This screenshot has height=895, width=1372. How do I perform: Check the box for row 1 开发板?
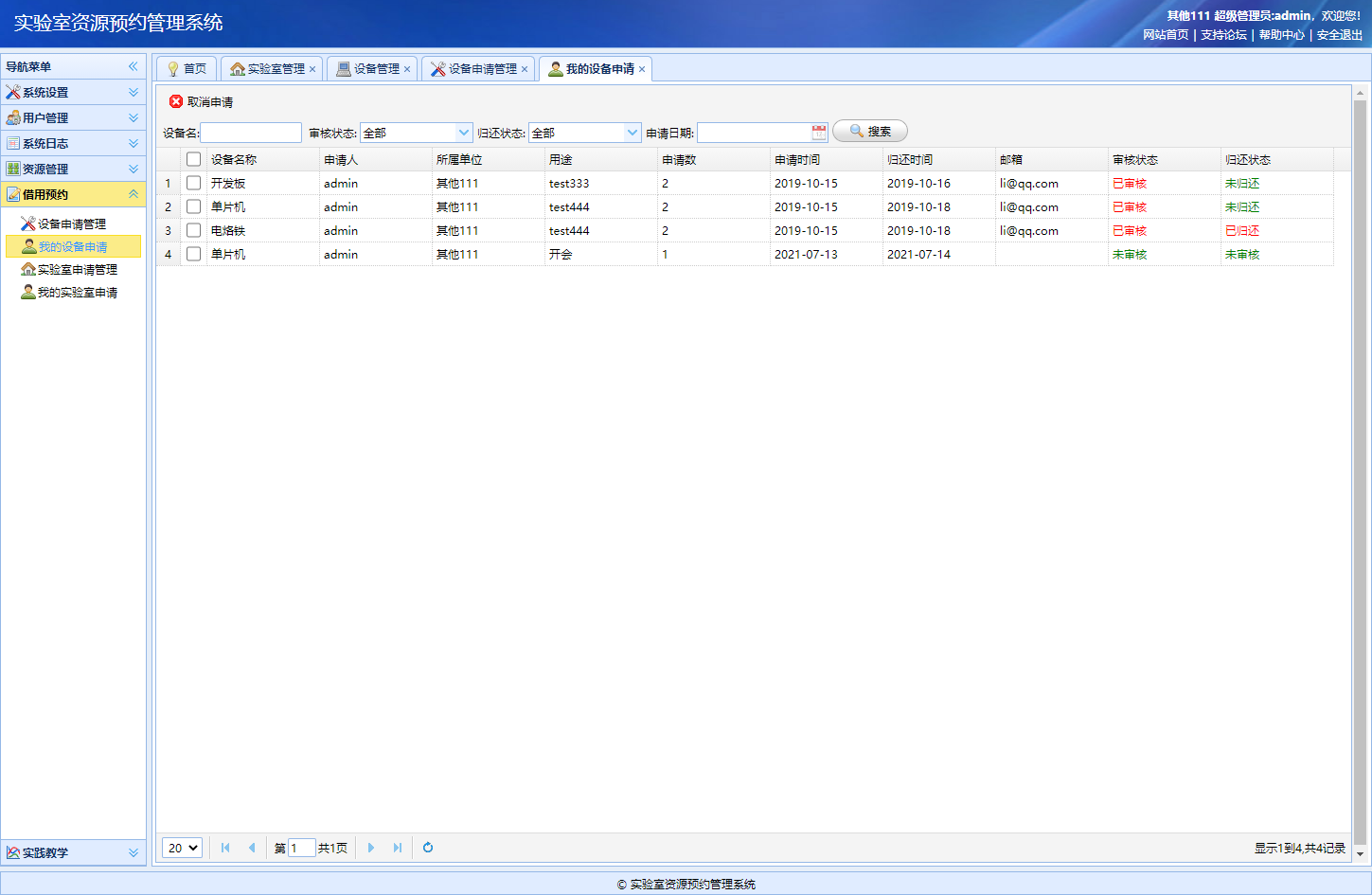tap(193, 183)
